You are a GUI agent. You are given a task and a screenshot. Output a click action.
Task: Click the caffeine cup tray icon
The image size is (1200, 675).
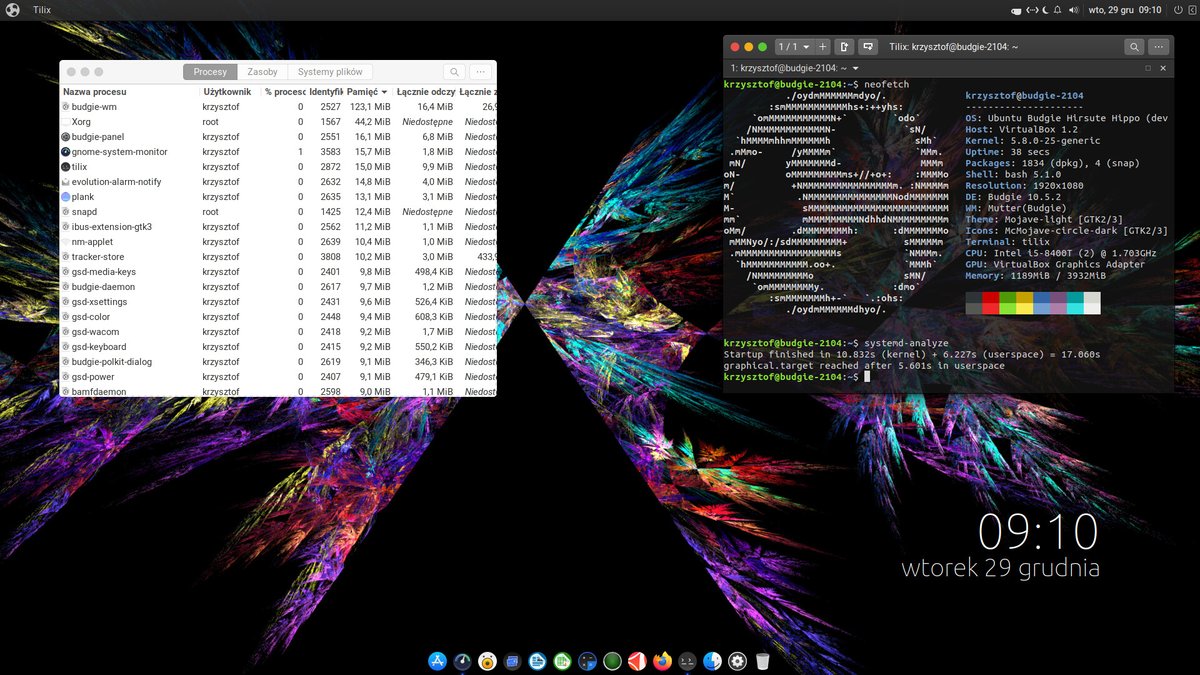pyautogui.click(x=1016, y=10)
